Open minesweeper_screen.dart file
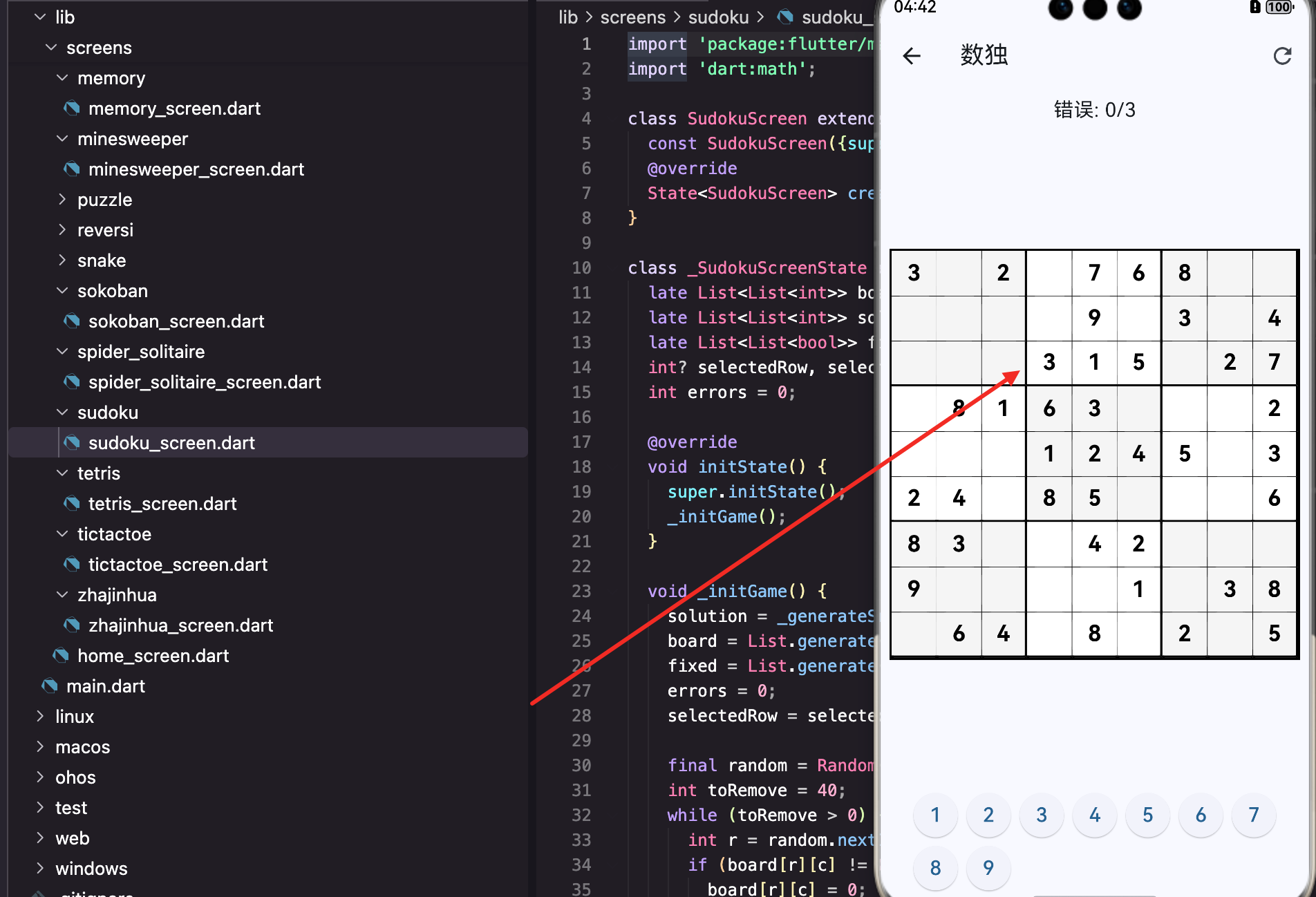 [x=196, y=169]
